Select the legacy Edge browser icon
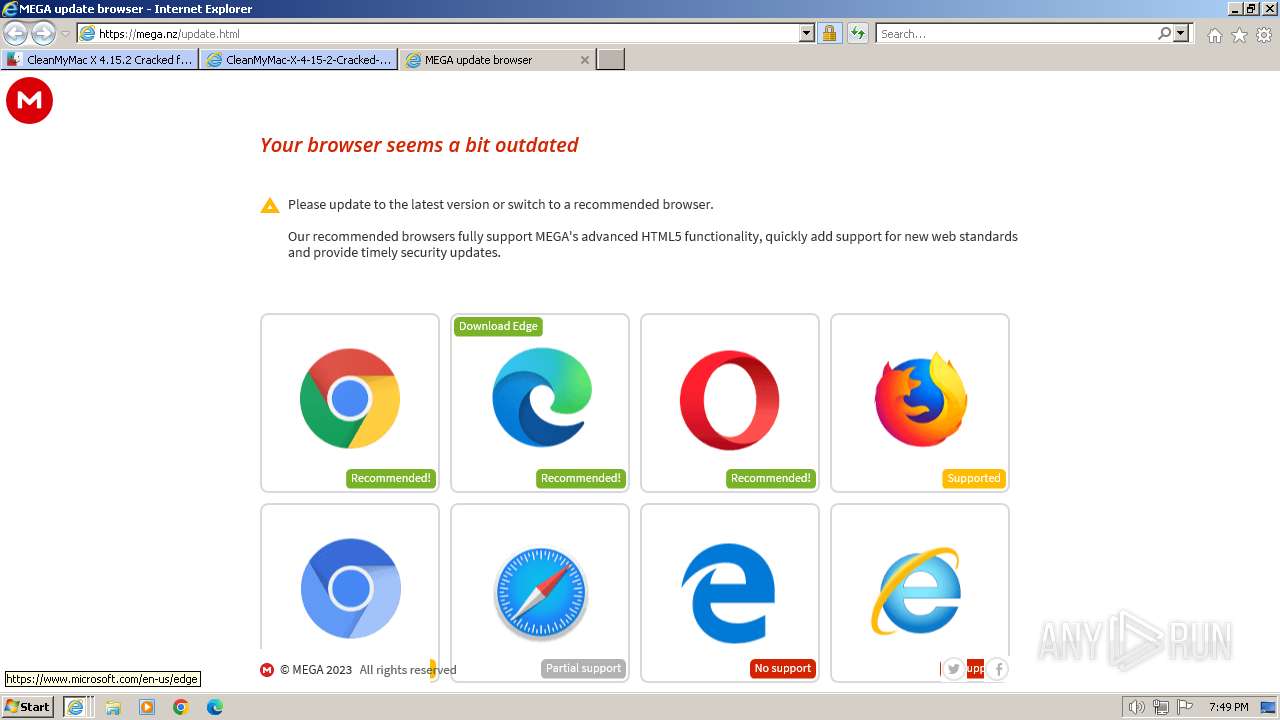This screenshot has width=1280, height=720. coord(728,592)
